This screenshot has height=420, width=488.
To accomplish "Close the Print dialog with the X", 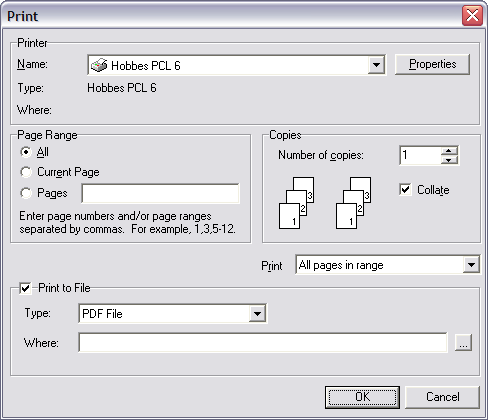I will point(472,15).
